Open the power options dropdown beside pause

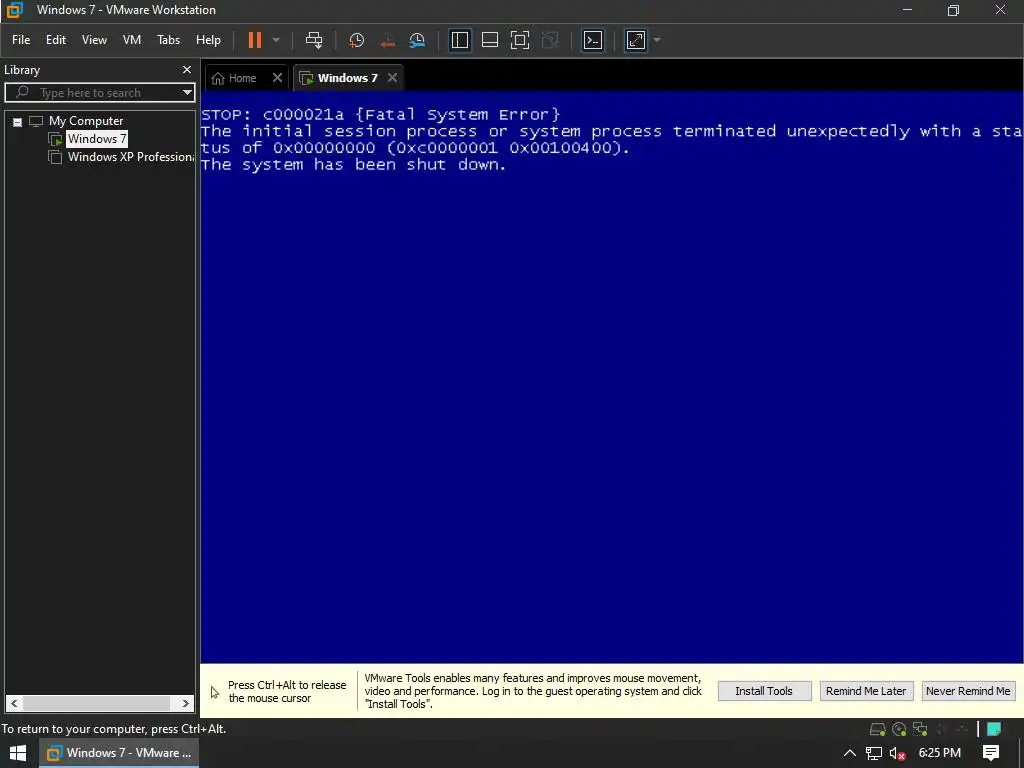(x=276, y=40)
